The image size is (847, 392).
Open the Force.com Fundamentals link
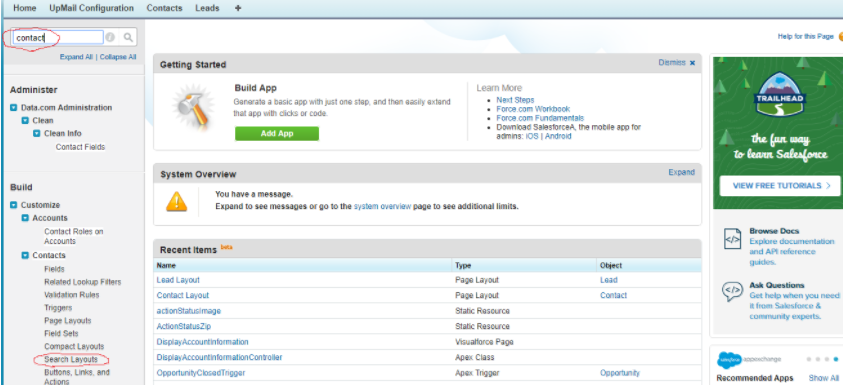click(x=540, y=118)
